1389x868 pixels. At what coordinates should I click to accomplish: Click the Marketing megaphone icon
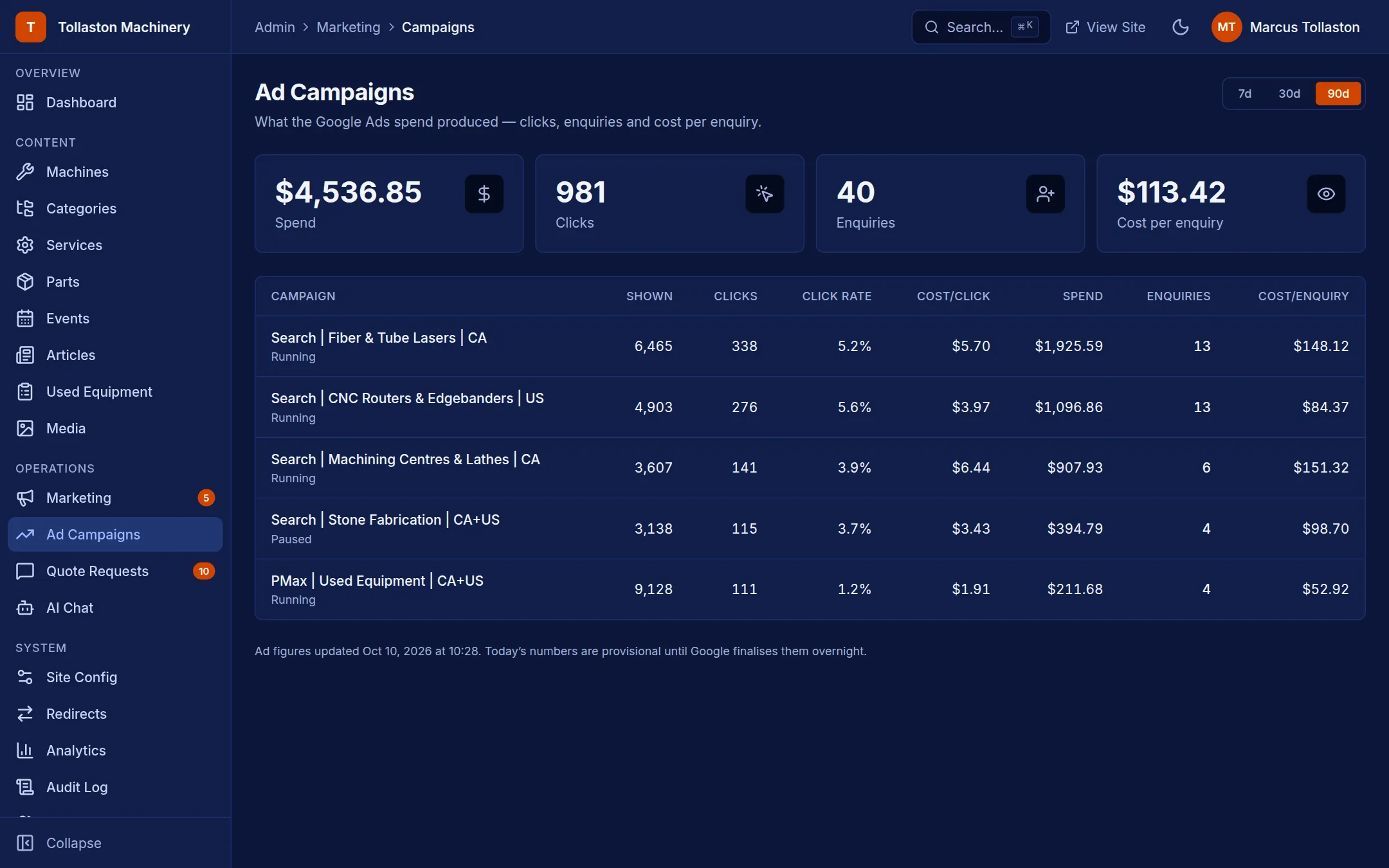pos(25,498)
